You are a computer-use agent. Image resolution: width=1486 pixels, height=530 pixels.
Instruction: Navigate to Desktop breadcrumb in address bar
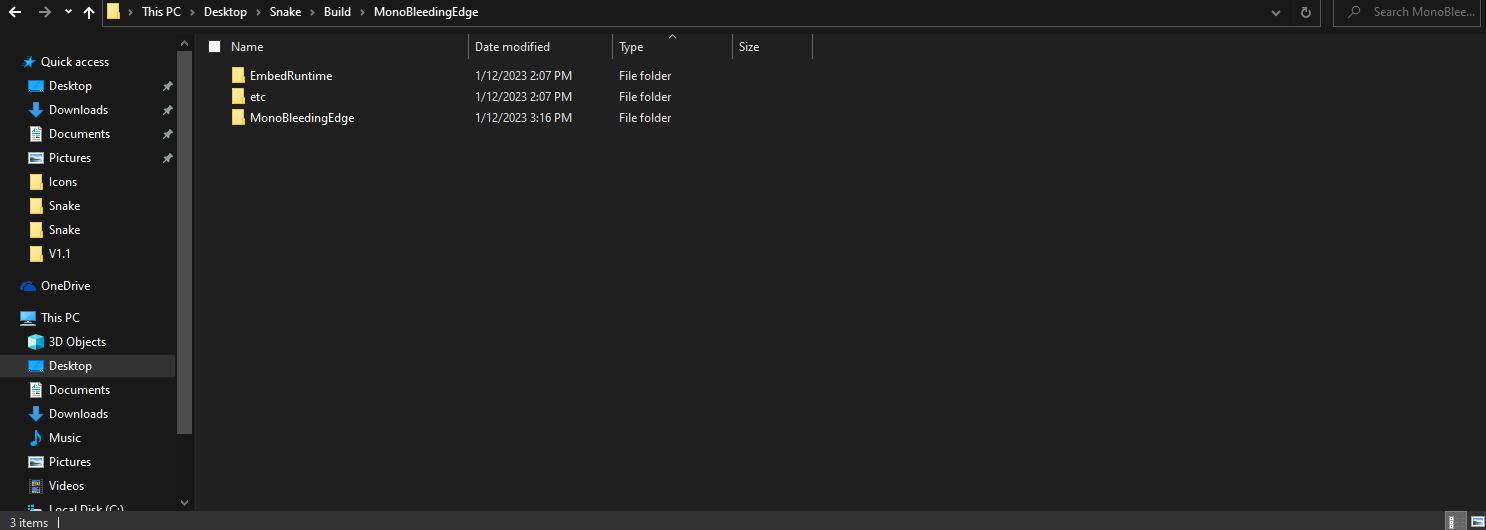click(x=225, y=12)
